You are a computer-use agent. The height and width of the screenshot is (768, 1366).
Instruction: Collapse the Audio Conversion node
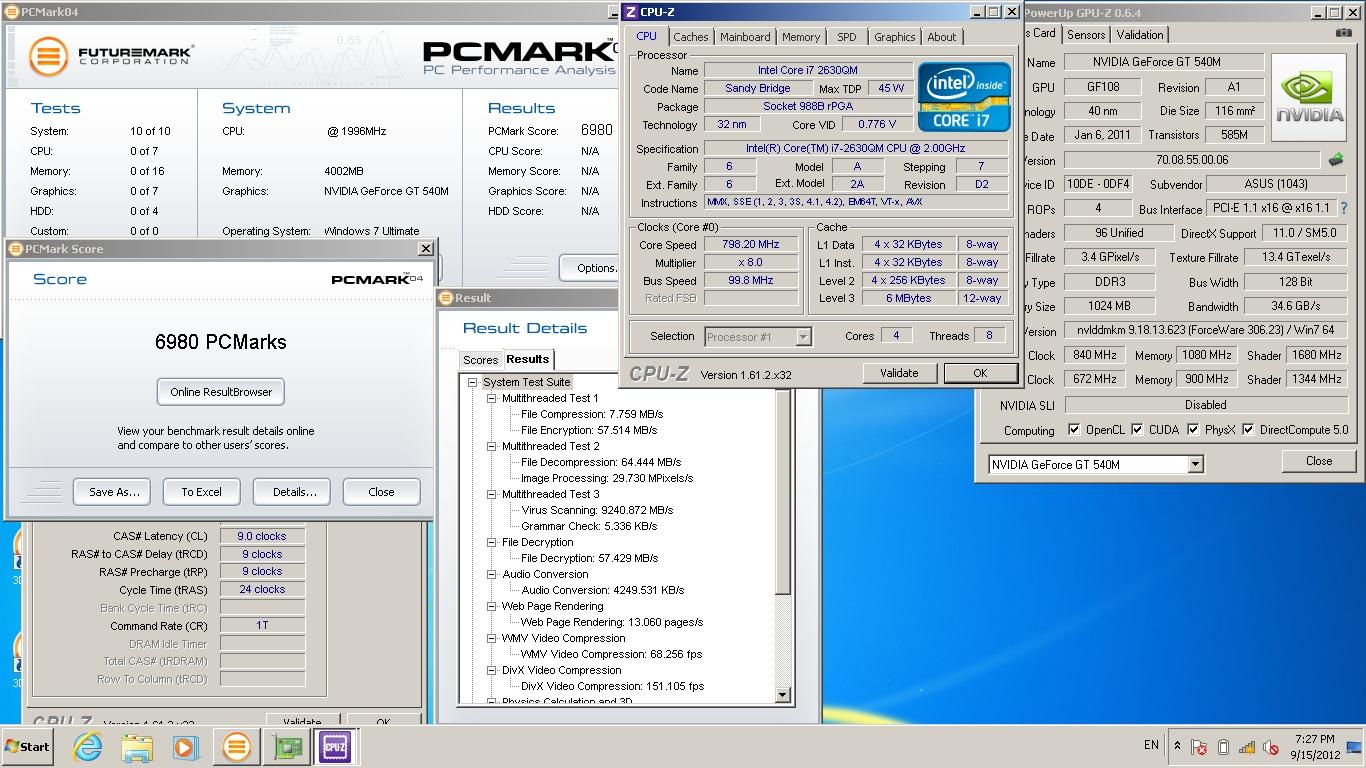[492, 574]
